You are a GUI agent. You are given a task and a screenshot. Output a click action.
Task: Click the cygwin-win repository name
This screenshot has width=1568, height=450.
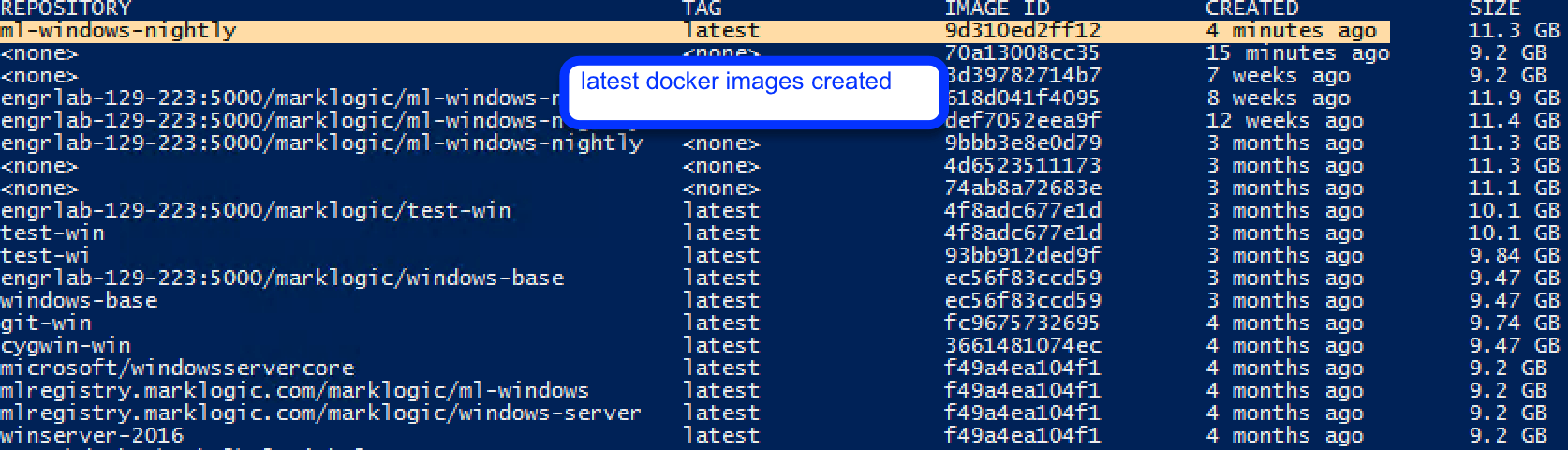pos(66,346)
